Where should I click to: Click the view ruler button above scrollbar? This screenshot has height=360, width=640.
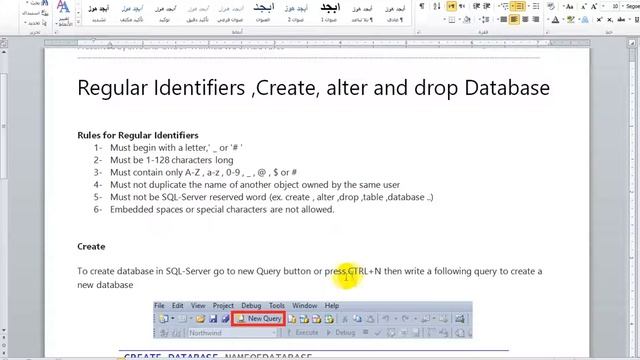[x=4, y=43]
